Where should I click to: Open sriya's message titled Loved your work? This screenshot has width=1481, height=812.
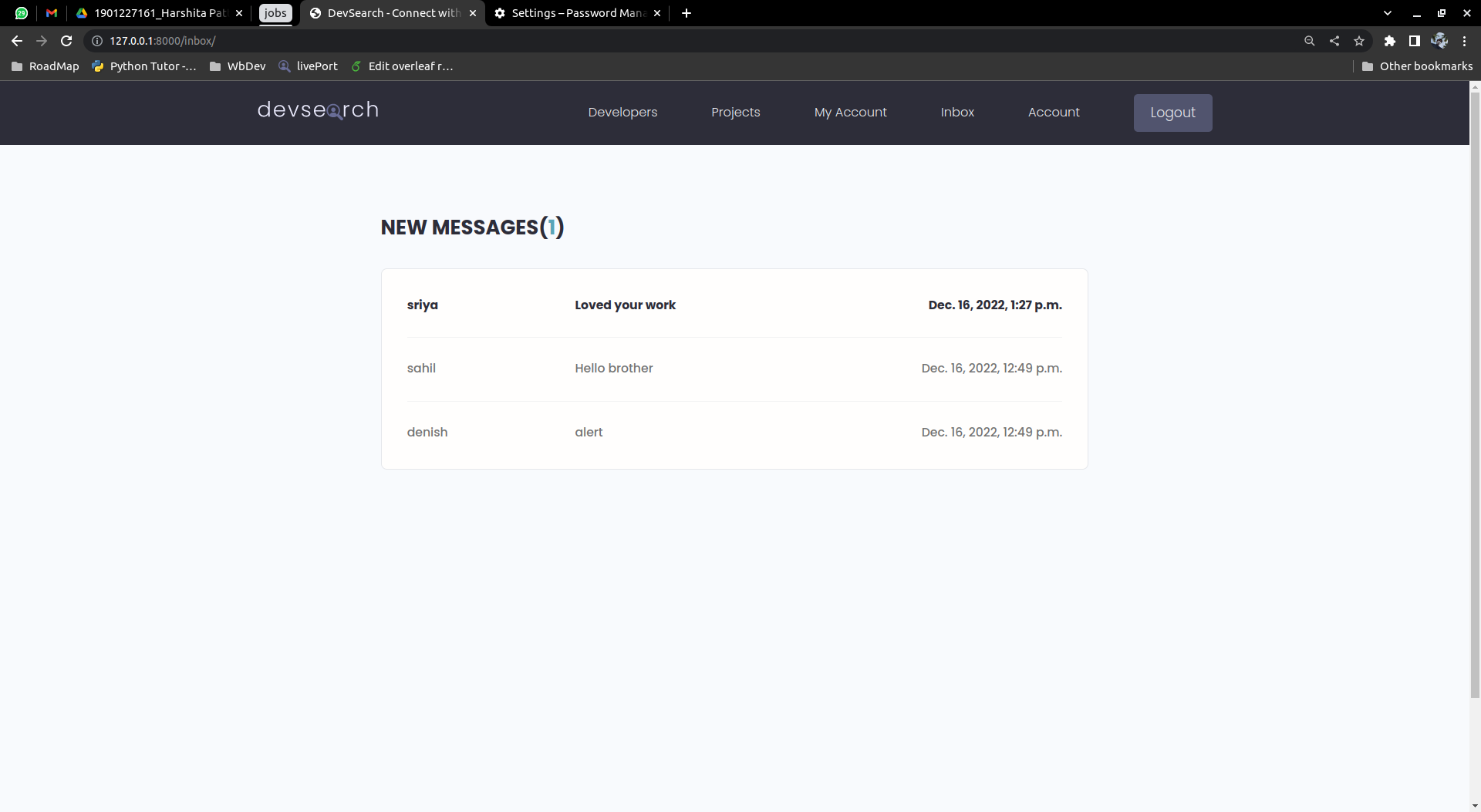[625, 305]
